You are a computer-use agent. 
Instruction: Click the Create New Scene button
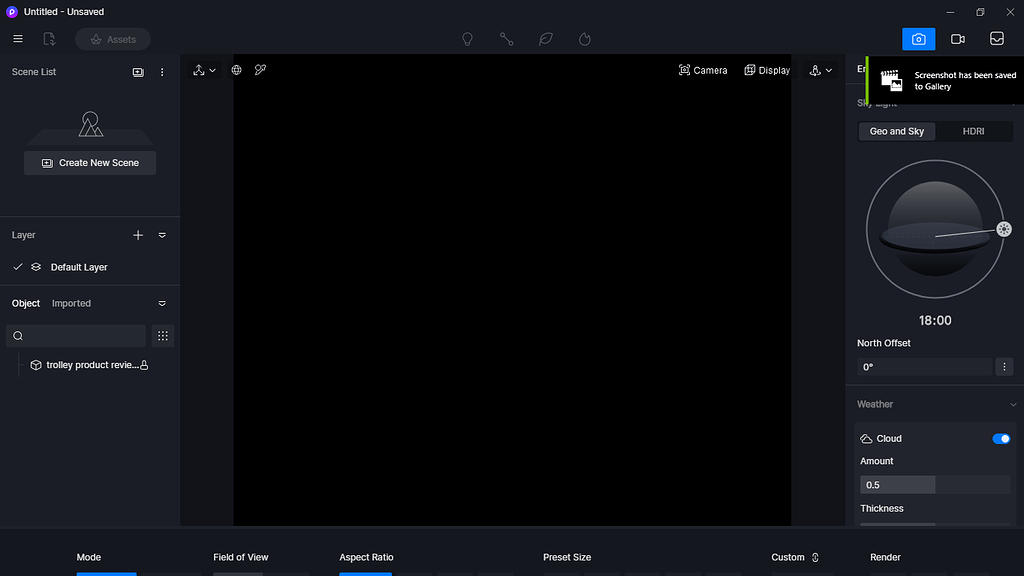pos(90,162)
